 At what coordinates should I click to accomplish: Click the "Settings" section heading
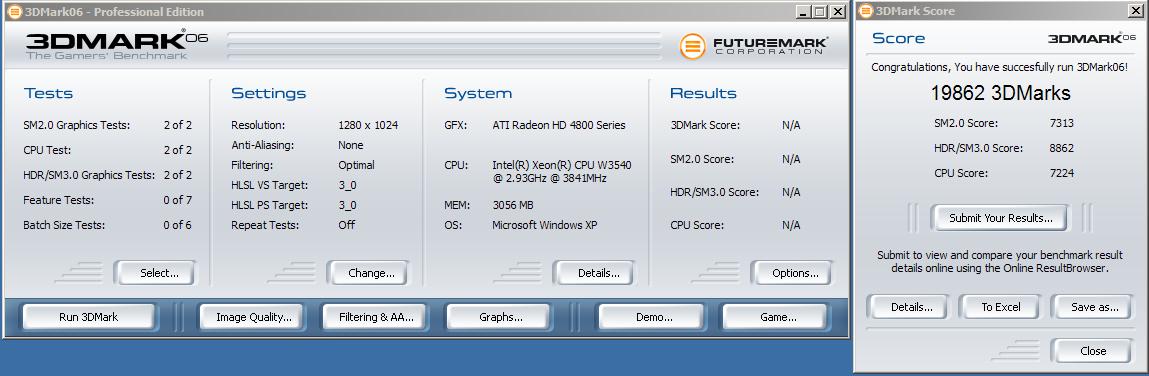pos(268,93)
